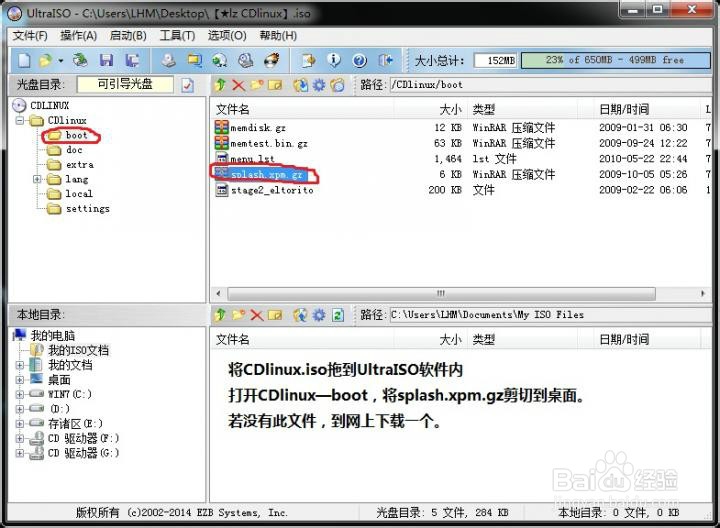The image size is (720, 528).
Task: Click the local pane red Delete icon
Action: click(x=257, y=315)
